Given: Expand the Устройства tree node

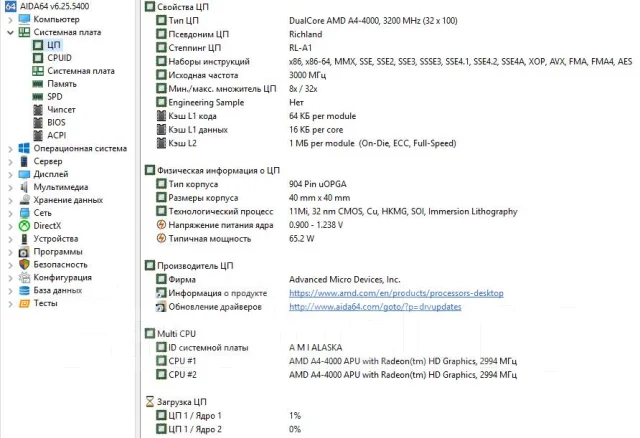Looking at the screenshot, I should click(10, 240).
